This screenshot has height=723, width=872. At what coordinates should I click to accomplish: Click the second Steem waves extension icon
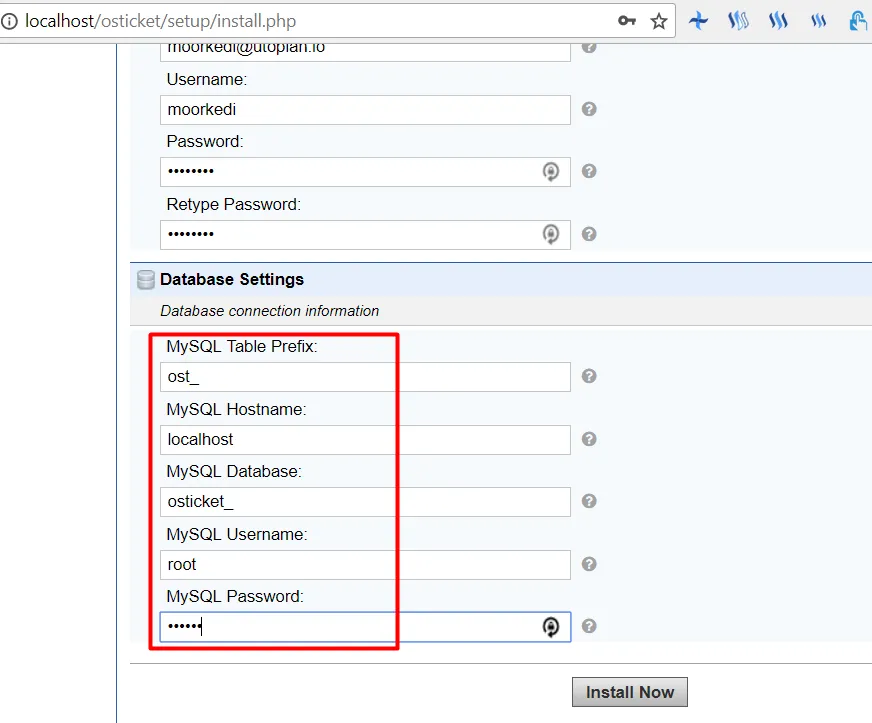click(778, 21)
